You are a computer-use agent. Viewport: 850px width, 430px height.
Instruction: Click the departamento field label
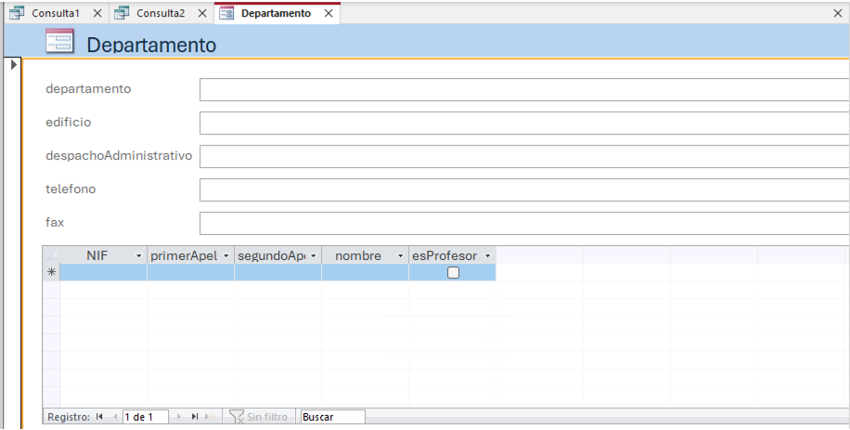(x=88, y=88)
